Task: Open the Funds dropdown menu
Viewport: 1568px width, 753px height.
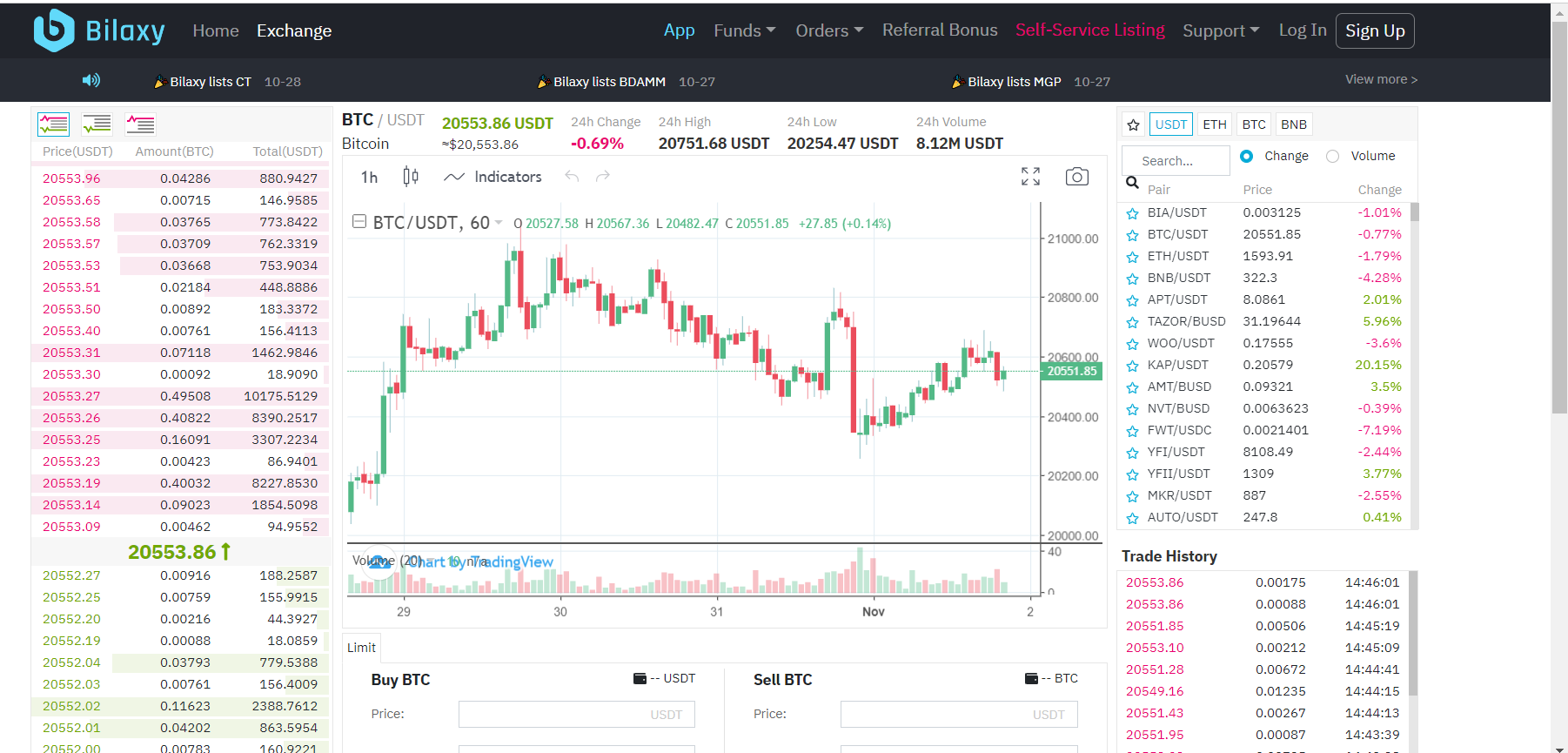Action: 744,30
